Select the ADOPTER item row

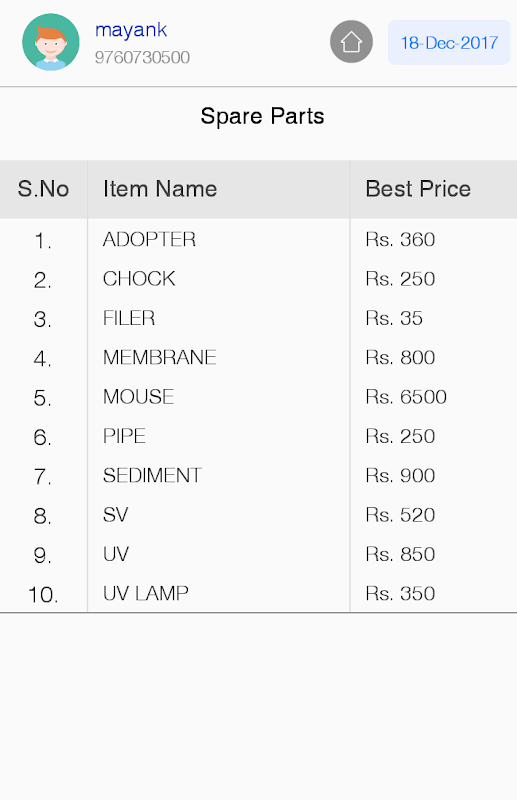coord(258,239)
